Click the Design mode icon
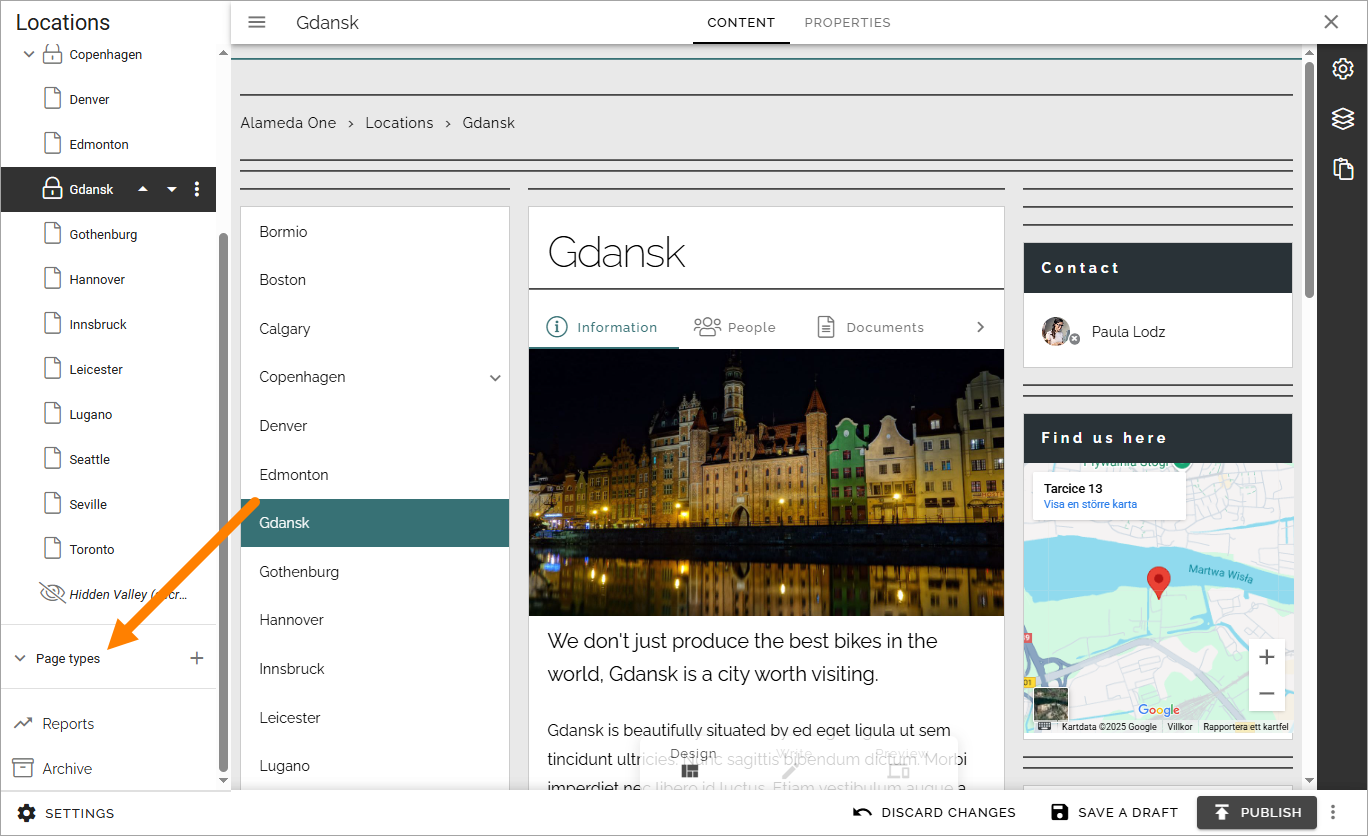This screenshot has width=1368, height=836. point(690,771)
